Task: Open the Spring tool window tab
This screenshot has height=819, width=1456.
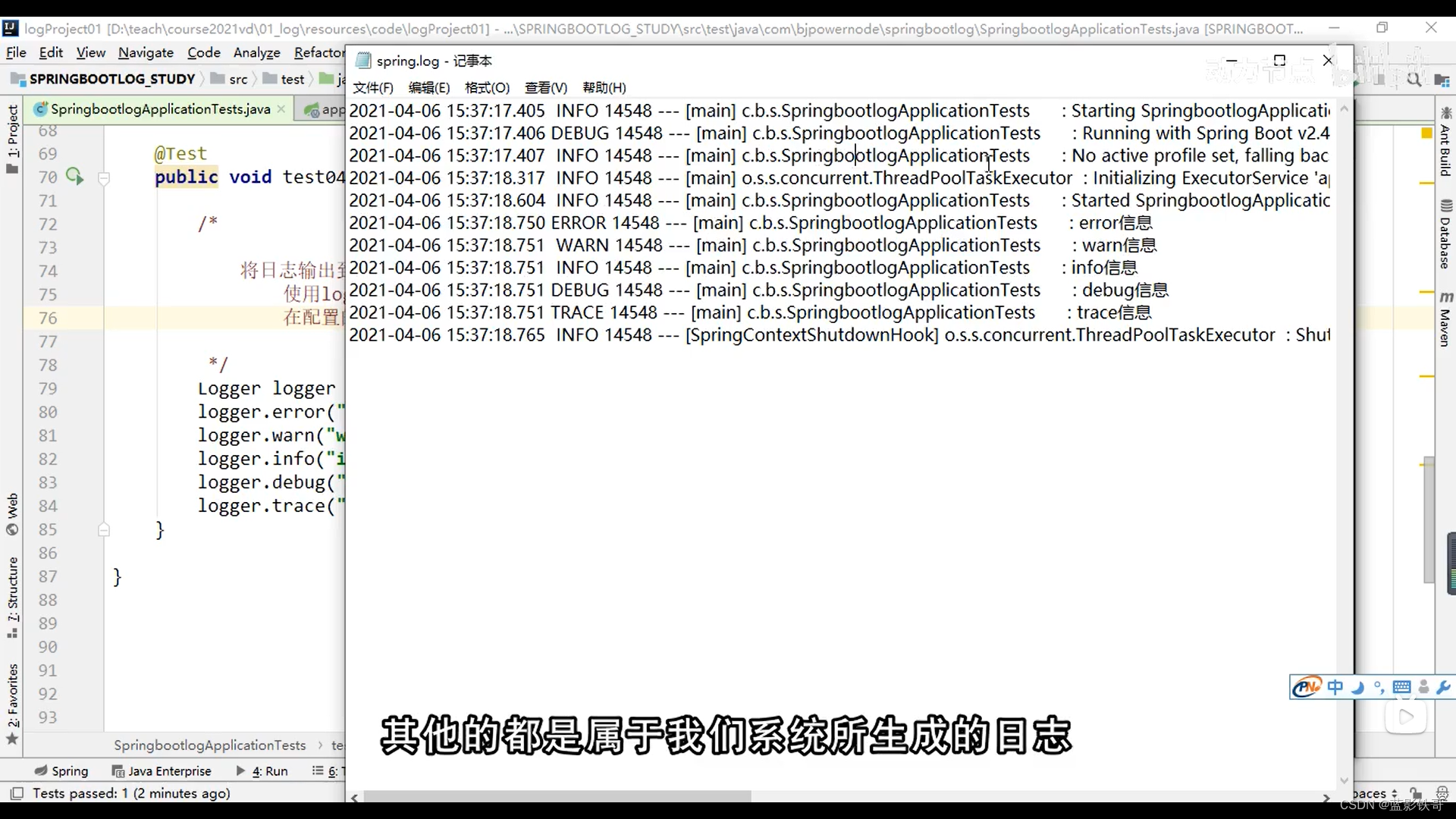Action: 61,771
